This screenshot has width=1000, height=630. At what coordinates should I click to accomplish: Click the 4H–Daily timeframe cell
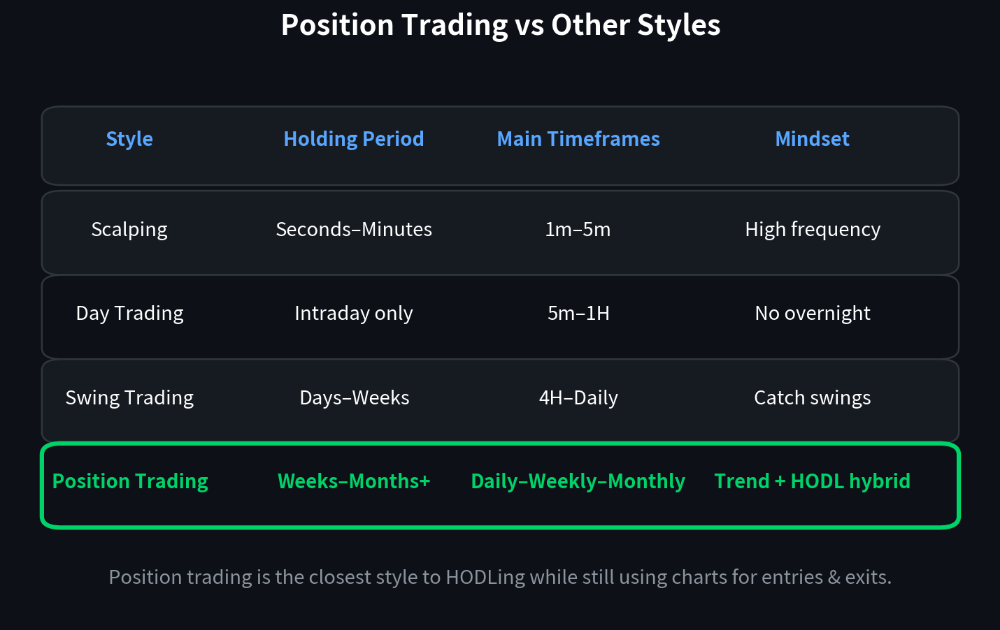click(x=578, y=398)
